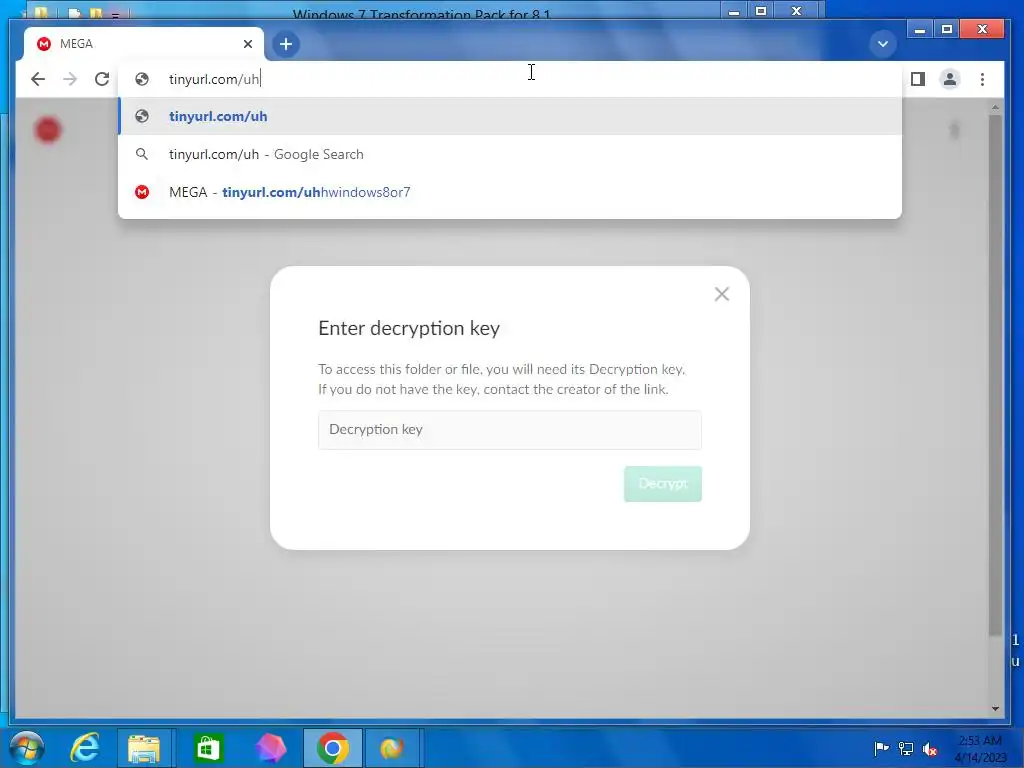Click the page vertical scrollbar
Viewport: 1024px width, 768px height.
click(995, 376)
